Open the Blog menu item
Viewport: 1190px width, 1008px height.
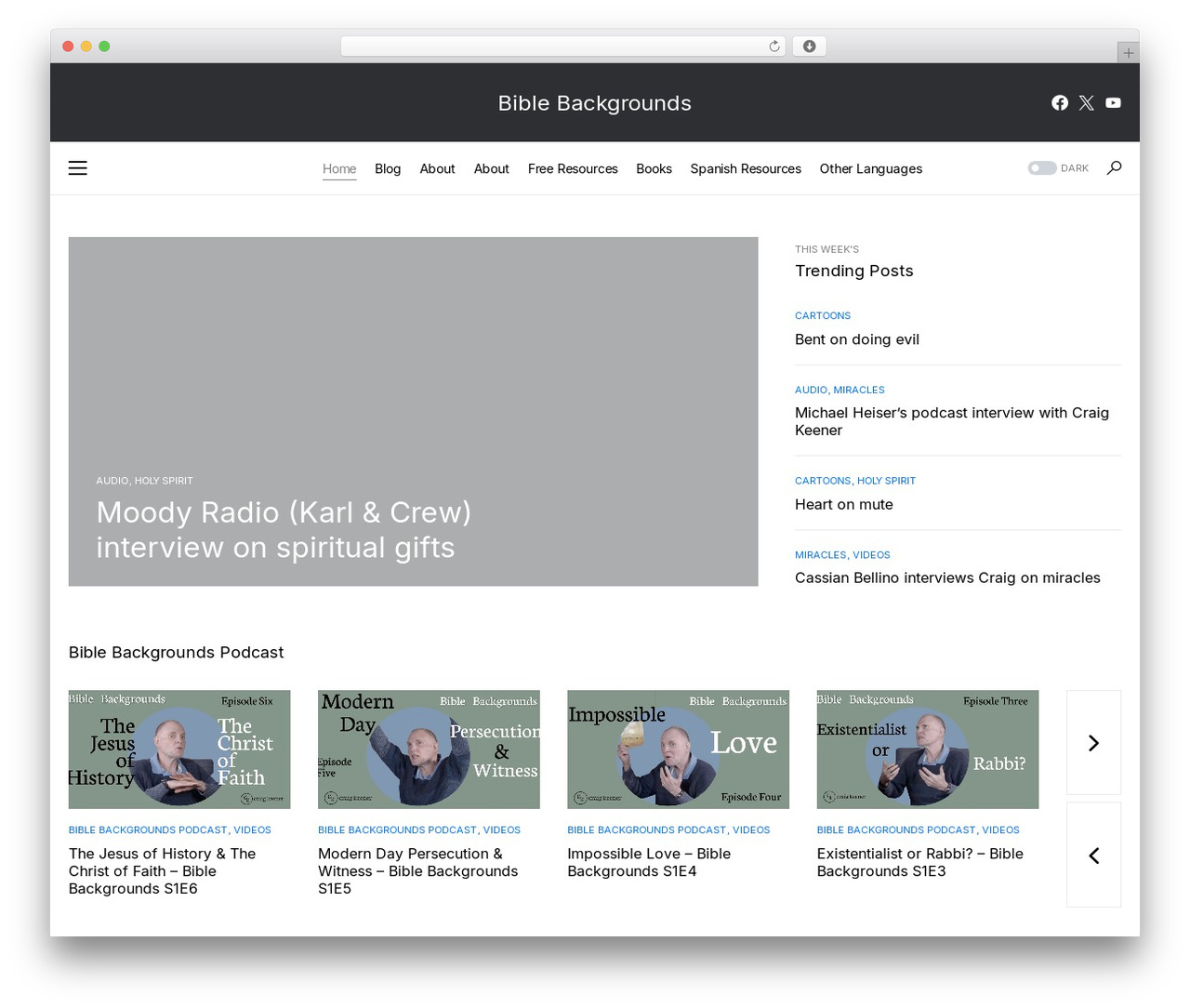[388, 169]
